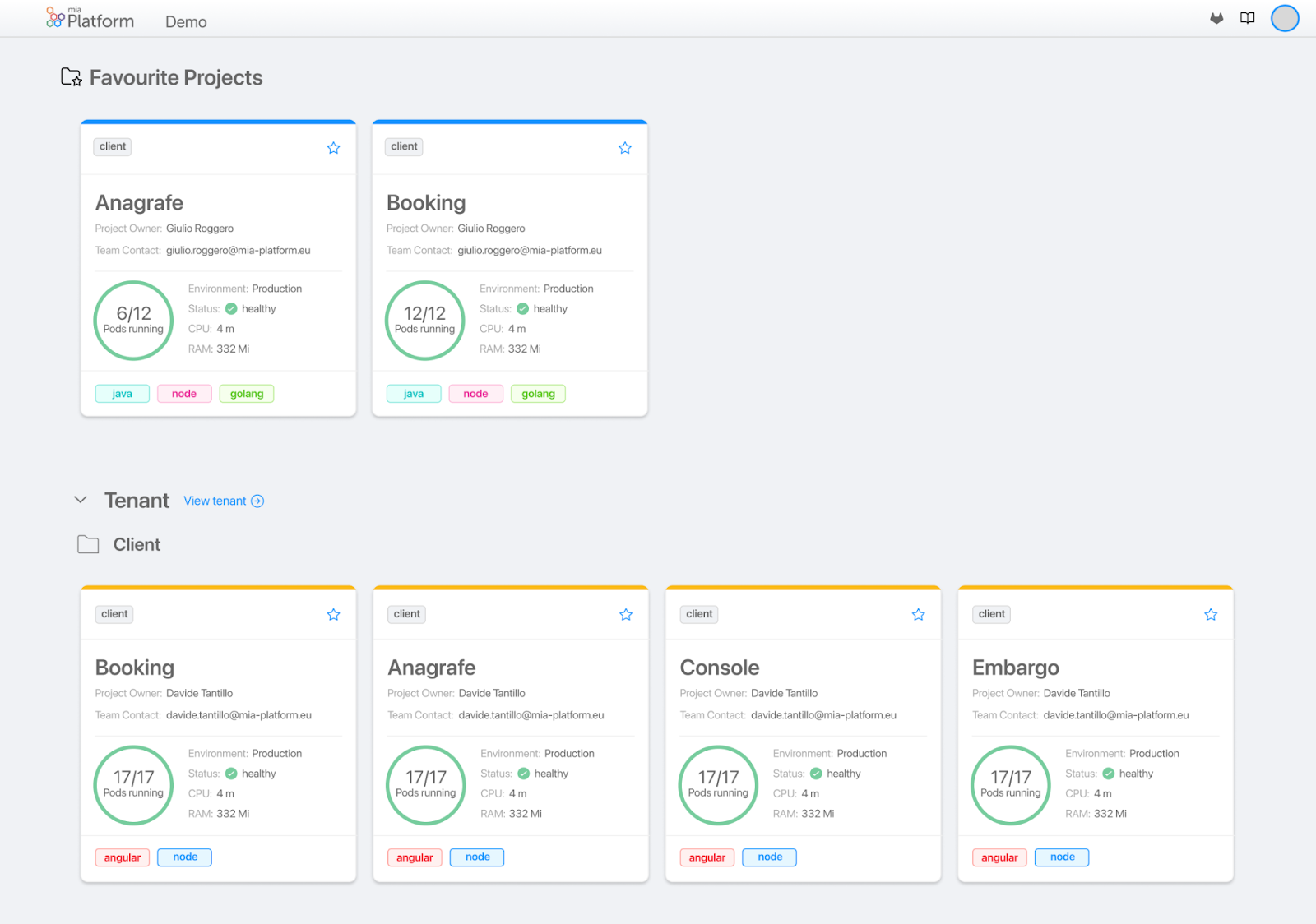
Task: Click the client label on the Embargo card
Action: click(x=990, y=613)
